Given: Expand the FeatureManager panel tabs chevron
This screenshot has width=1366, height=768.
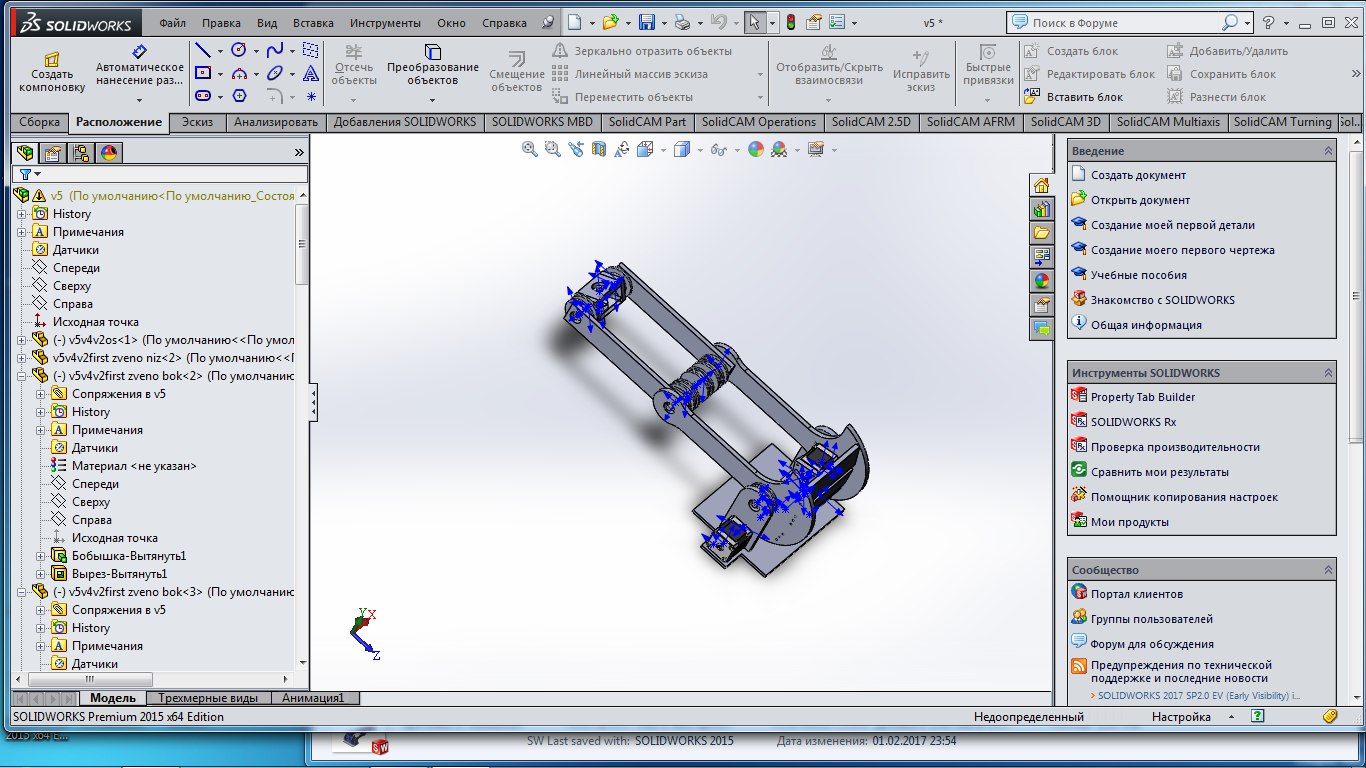Looking at the screenshot, I should [298, 153].
